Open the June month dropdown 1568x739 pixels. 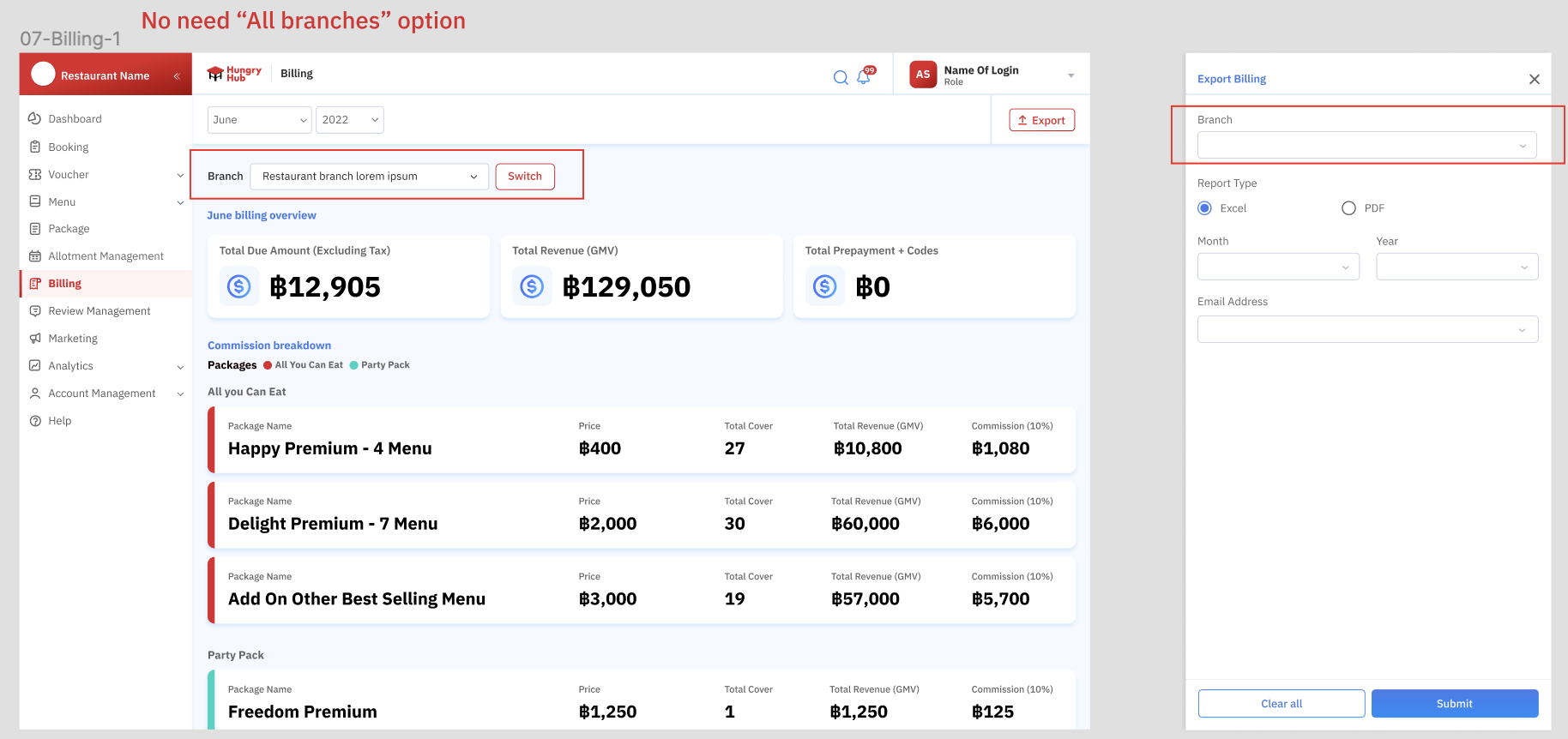(x=259, y=120)
